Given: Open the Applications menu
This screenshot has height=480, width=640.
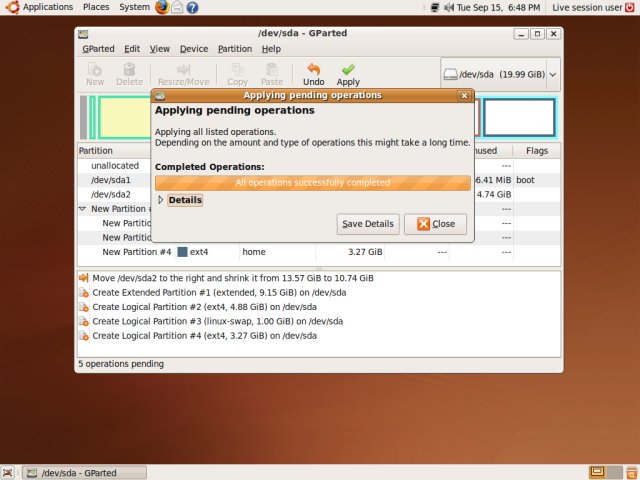Looking at the screenshot, I should (48, 7).
